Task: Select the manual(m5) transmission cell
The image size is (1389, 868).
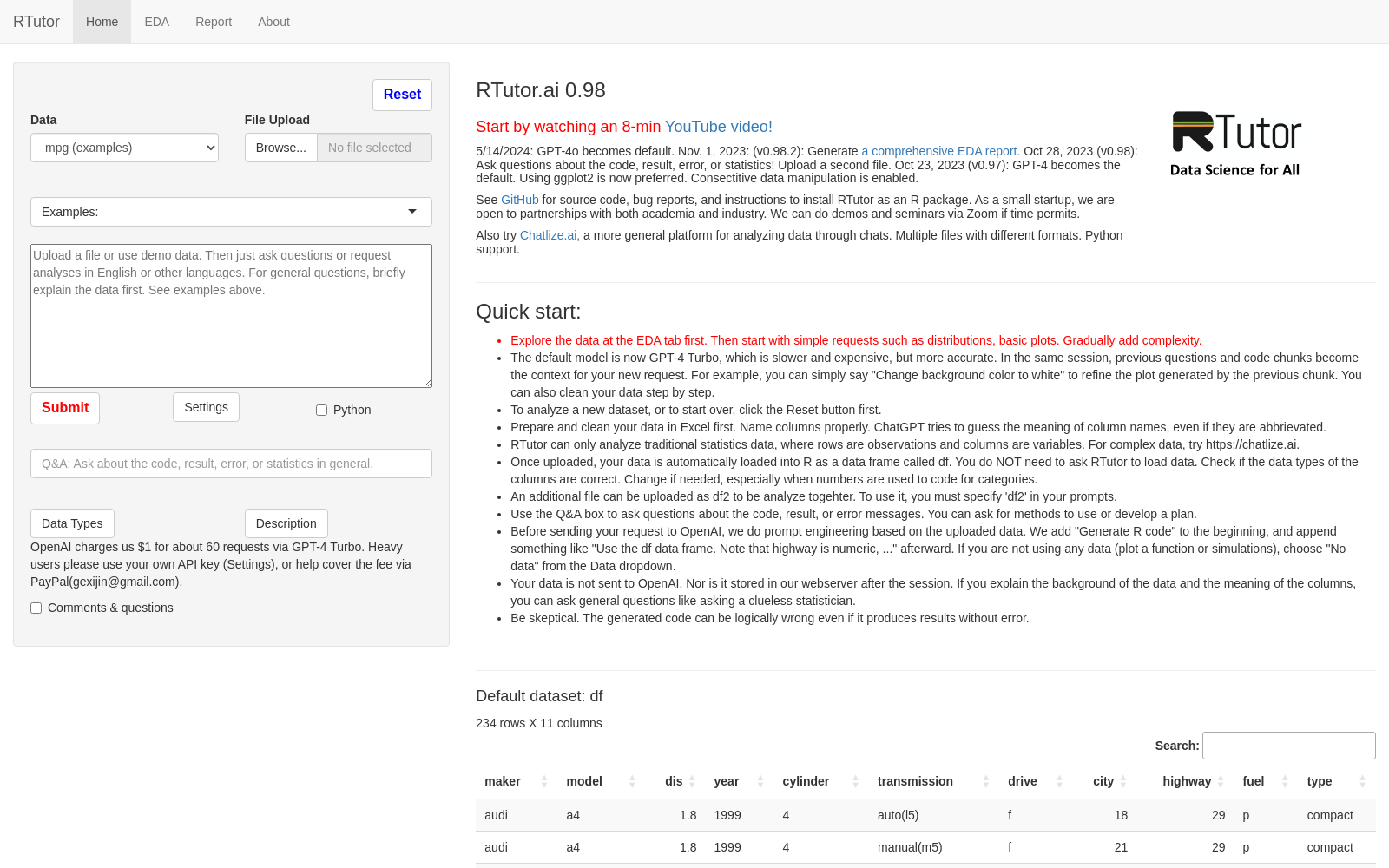Action: 933,847
